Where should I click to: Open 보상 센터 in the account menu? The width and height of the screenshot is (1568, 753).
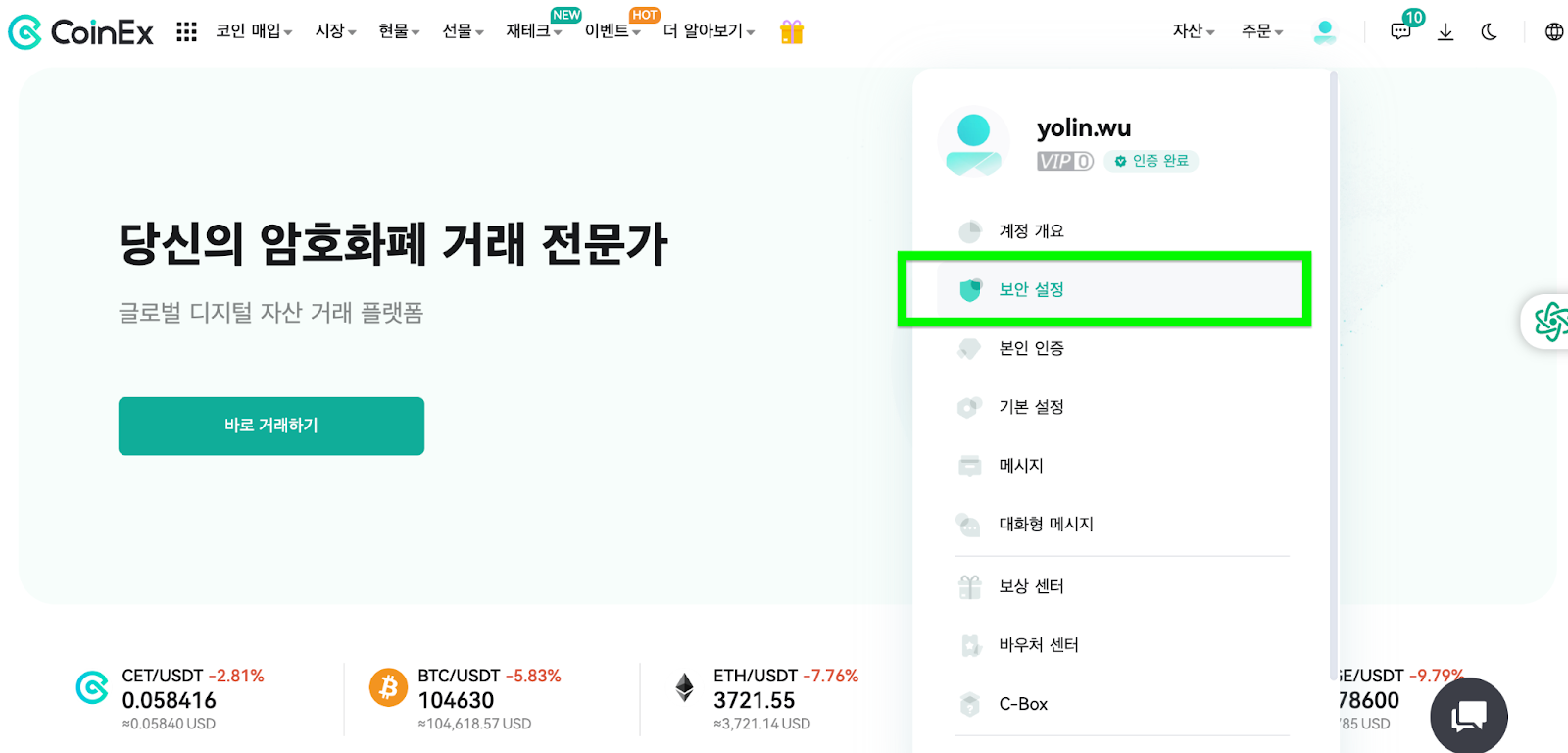pos(1030,585)
